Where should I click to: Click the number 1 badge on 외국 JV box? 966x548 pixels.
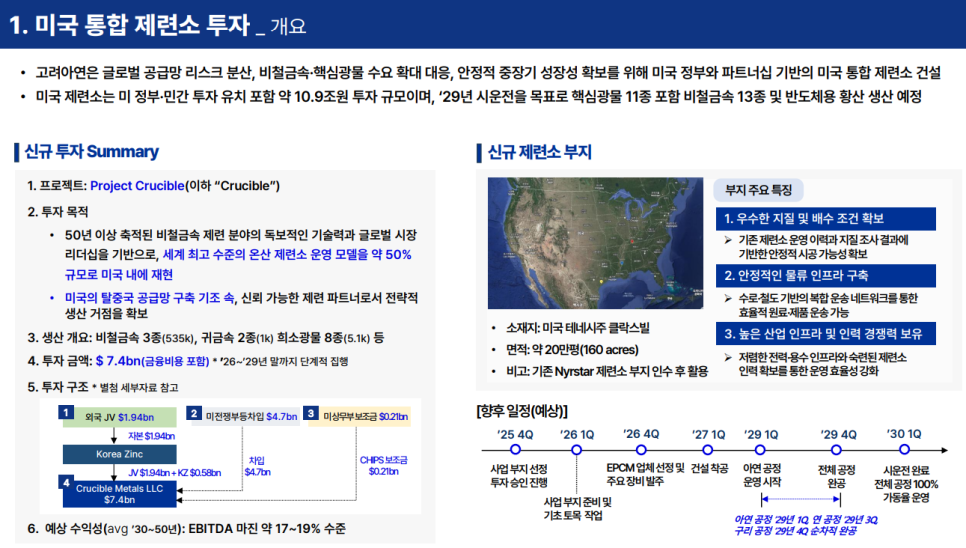tap(67, 413)
